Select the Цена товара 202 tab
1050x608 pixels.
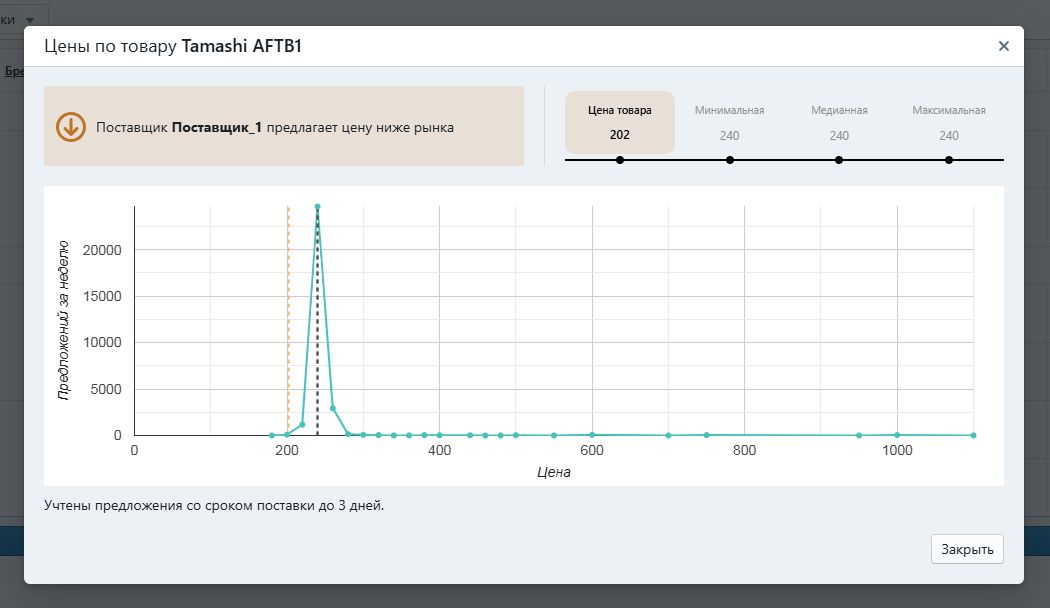619,123
